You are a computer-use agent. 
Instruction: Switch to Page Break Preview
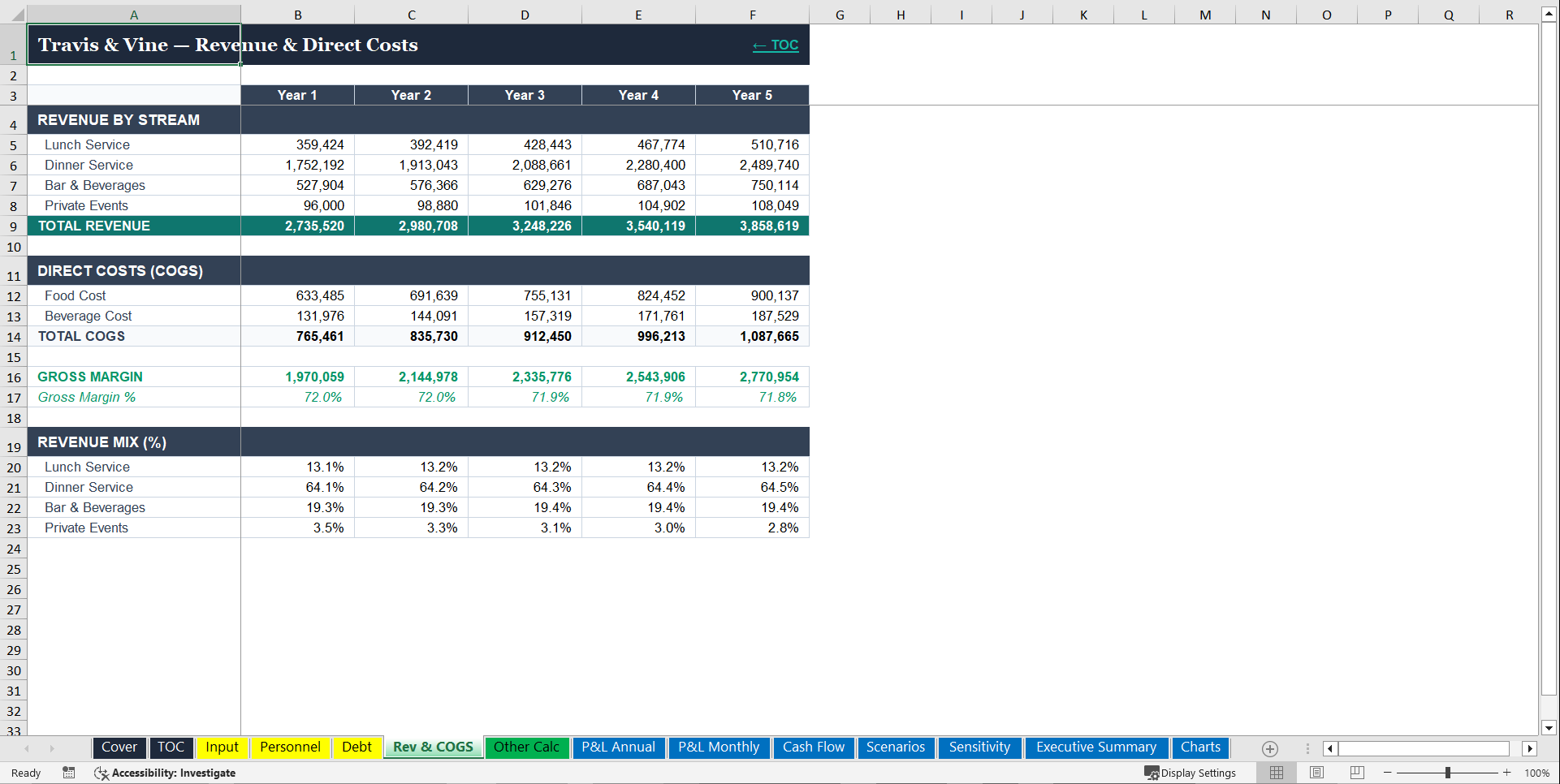tap(1357, 773)
